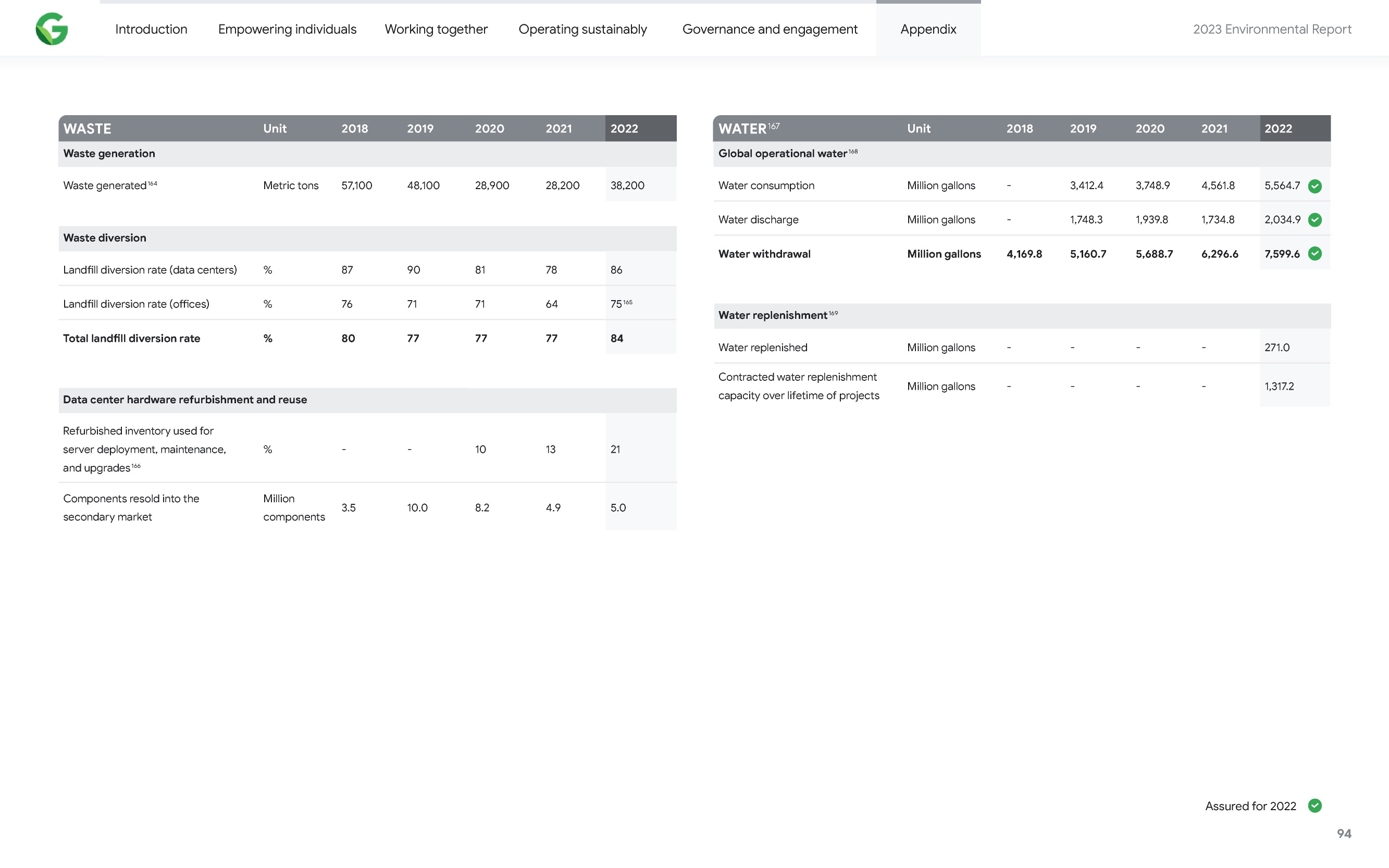Click the Metric tons unit cell

(x=290, y=185)
